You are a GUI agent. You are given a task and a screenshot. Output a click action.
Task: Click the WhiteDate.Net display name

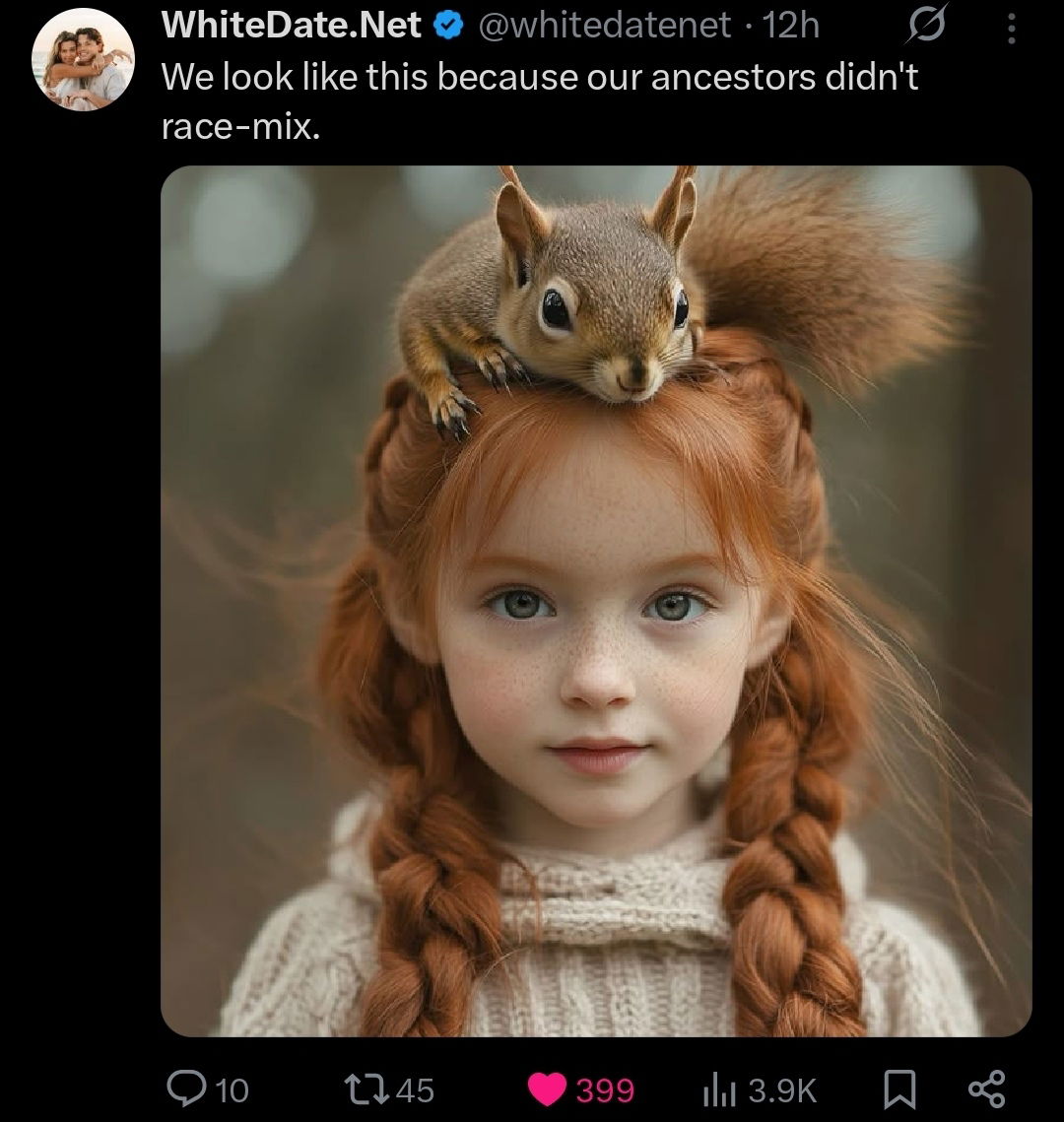pos(292,25)
